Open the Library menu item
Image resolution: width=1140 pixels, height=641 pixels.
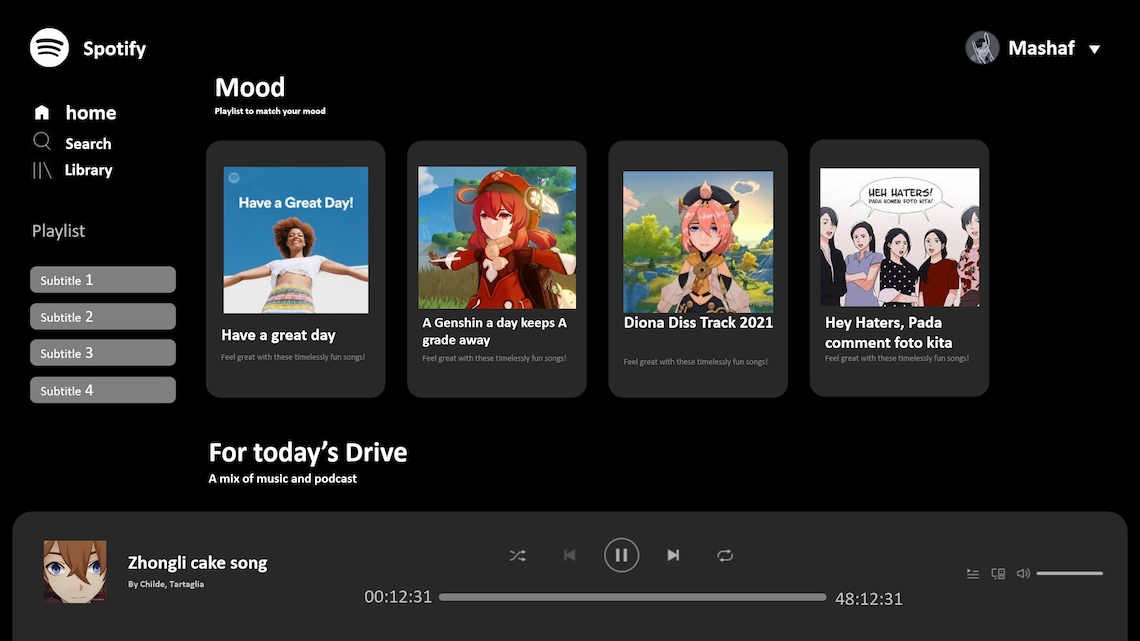(89, 170)
